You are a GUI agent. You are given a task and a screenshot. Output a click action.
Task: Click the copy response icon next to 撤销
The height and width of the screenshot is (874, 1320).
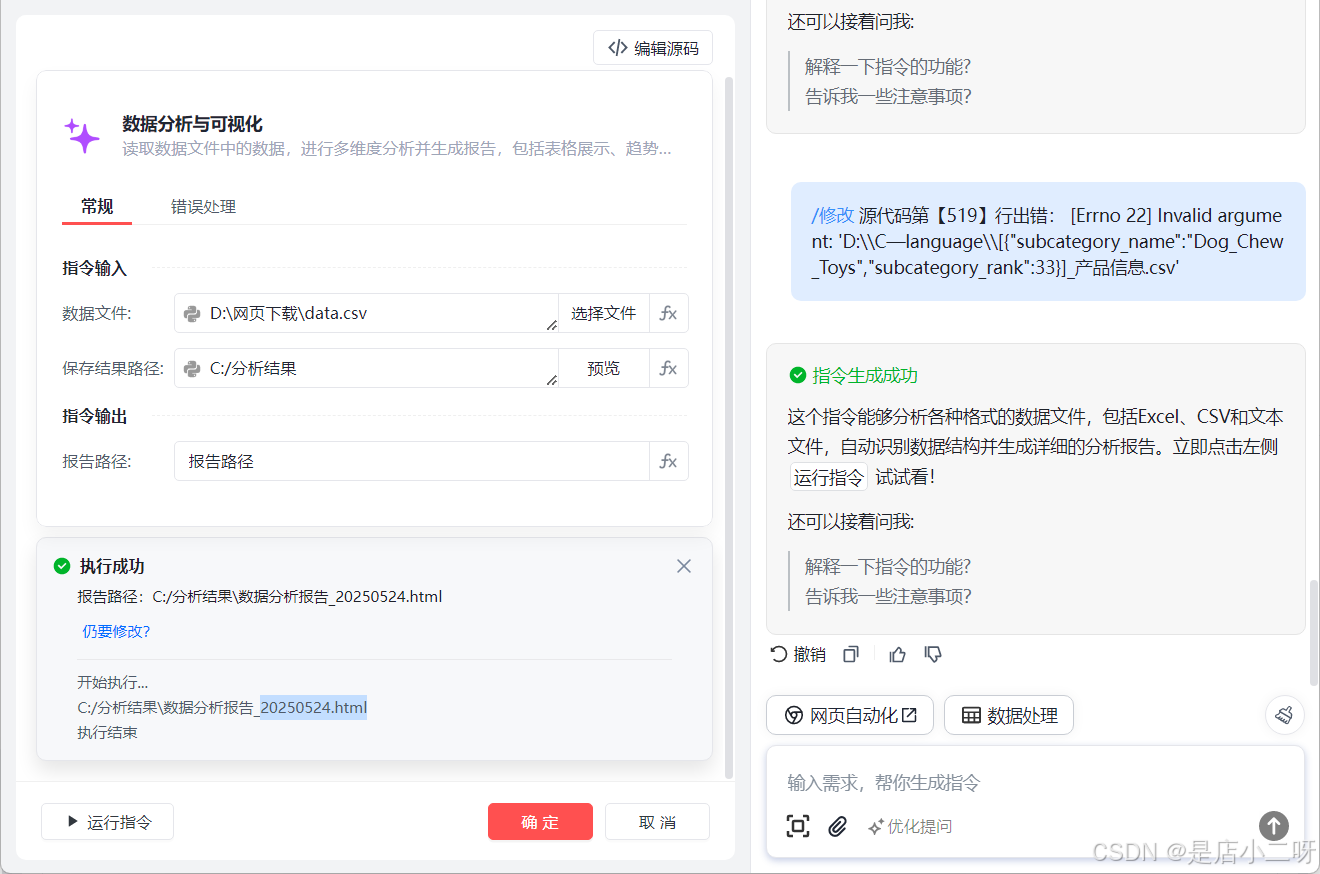click(850, 653)
